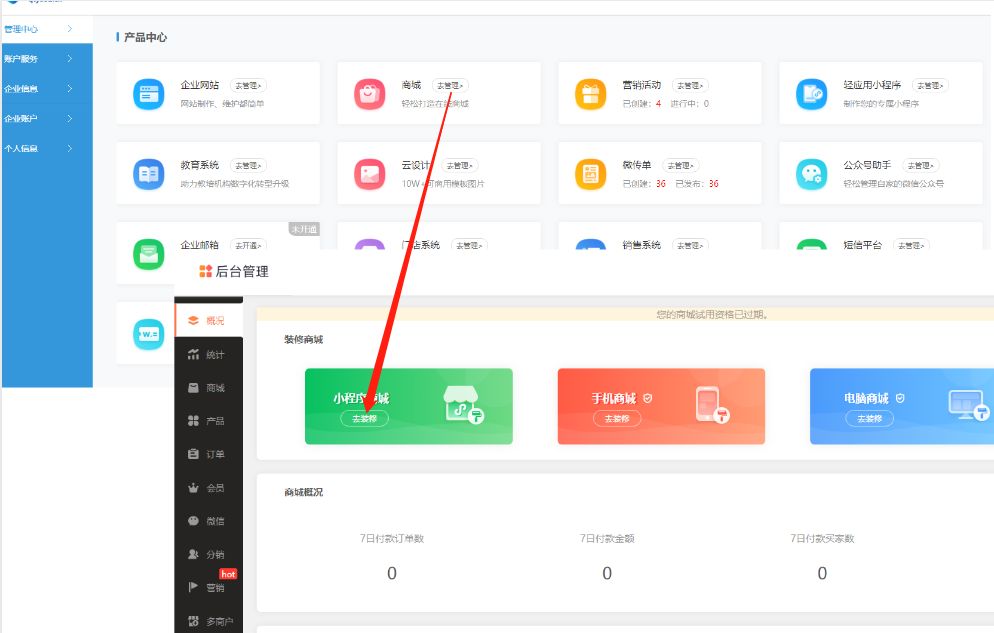Image resolution: width=994 pixels, height=633 pixels.
Task: Expand the 个人信息 sidebar menu
Action: pyautogui.click(x=40, y=148)
